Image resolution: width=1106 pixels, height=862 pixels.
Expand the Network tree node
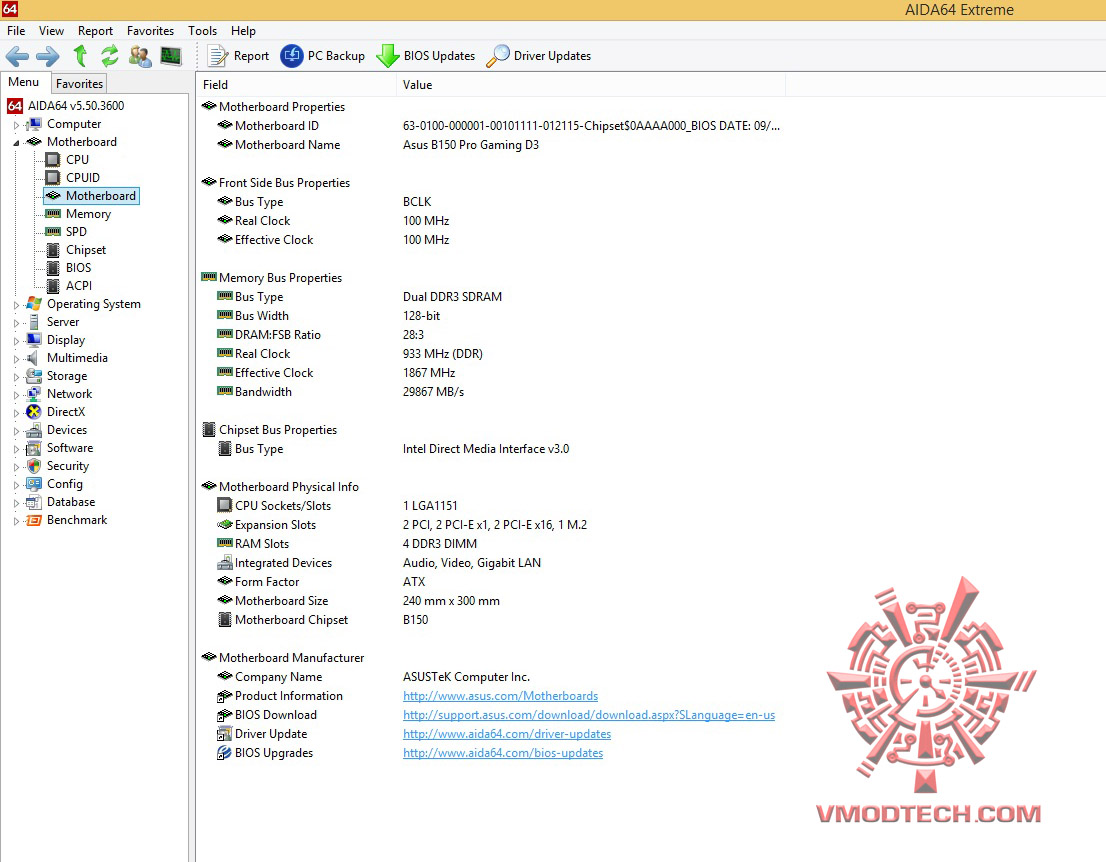[16, 395]
